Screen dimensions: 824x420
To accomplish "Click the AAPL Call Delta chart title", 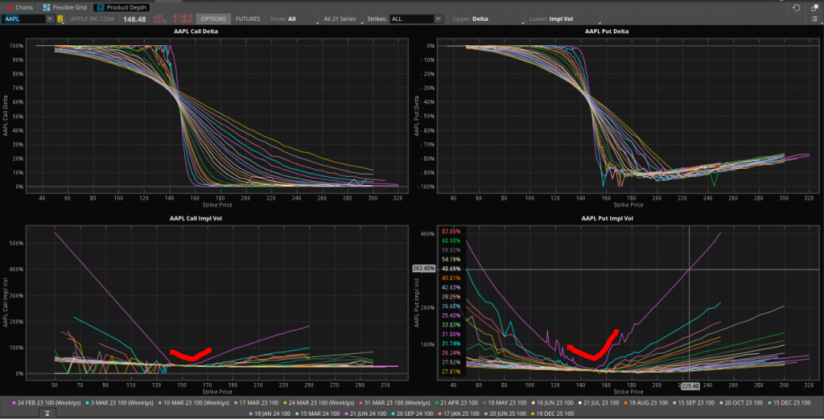I will point(195,31).
